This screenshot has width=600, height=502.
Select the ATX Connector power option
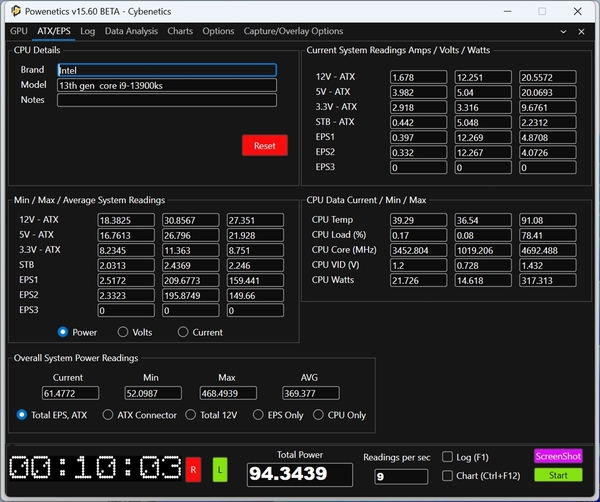click(x=109, y=415)
